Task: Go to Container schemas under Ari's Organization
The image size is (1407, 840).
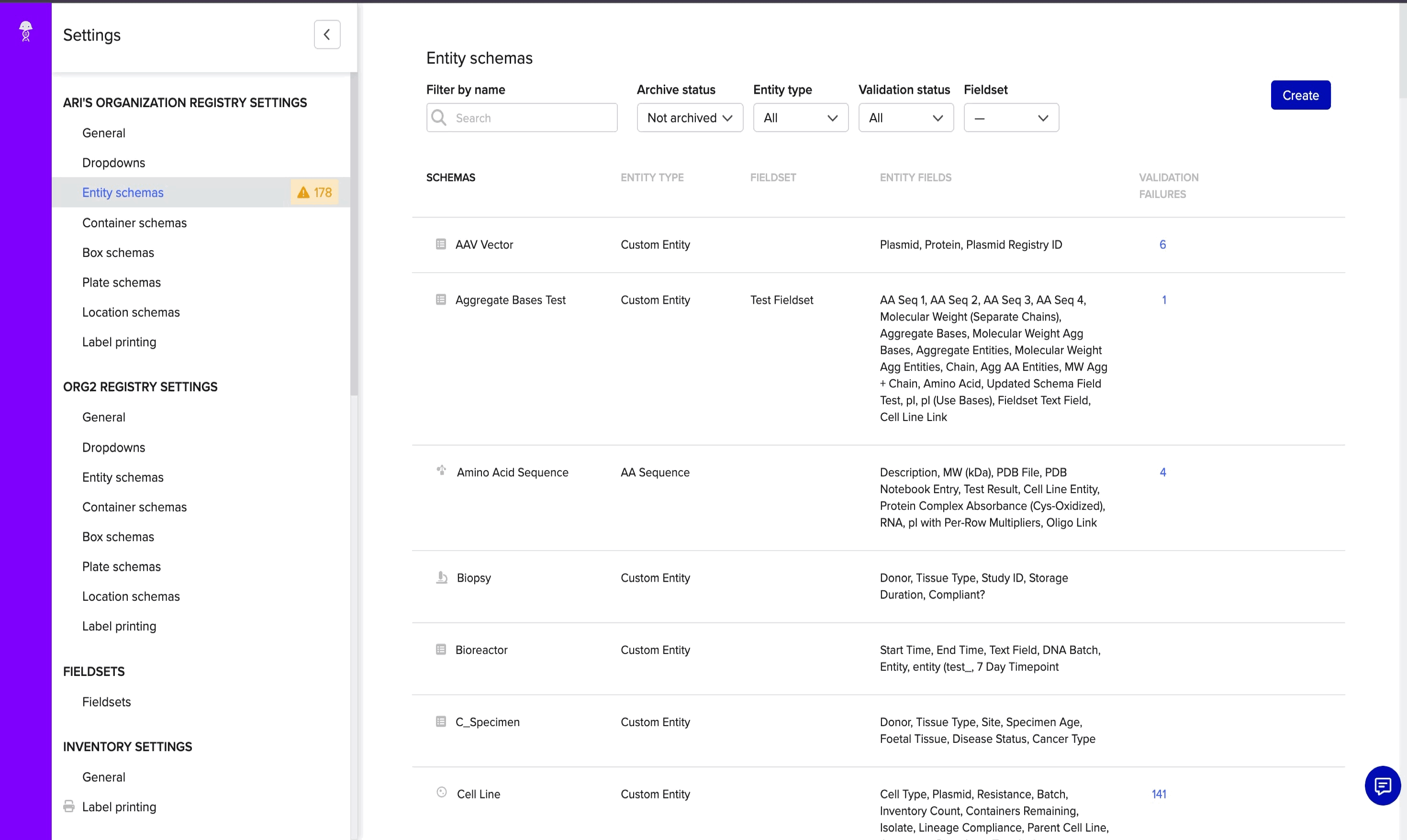Action: [134, 222]
